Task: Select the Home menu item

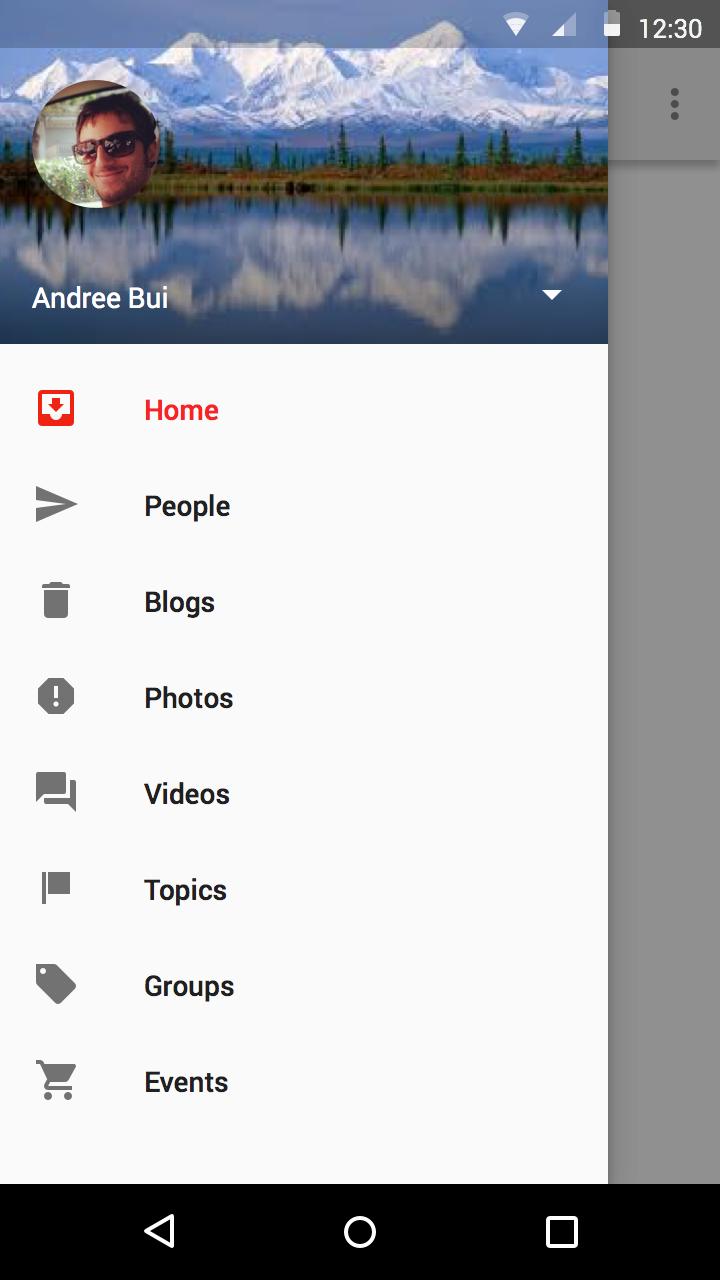Action: click(304, 409)
